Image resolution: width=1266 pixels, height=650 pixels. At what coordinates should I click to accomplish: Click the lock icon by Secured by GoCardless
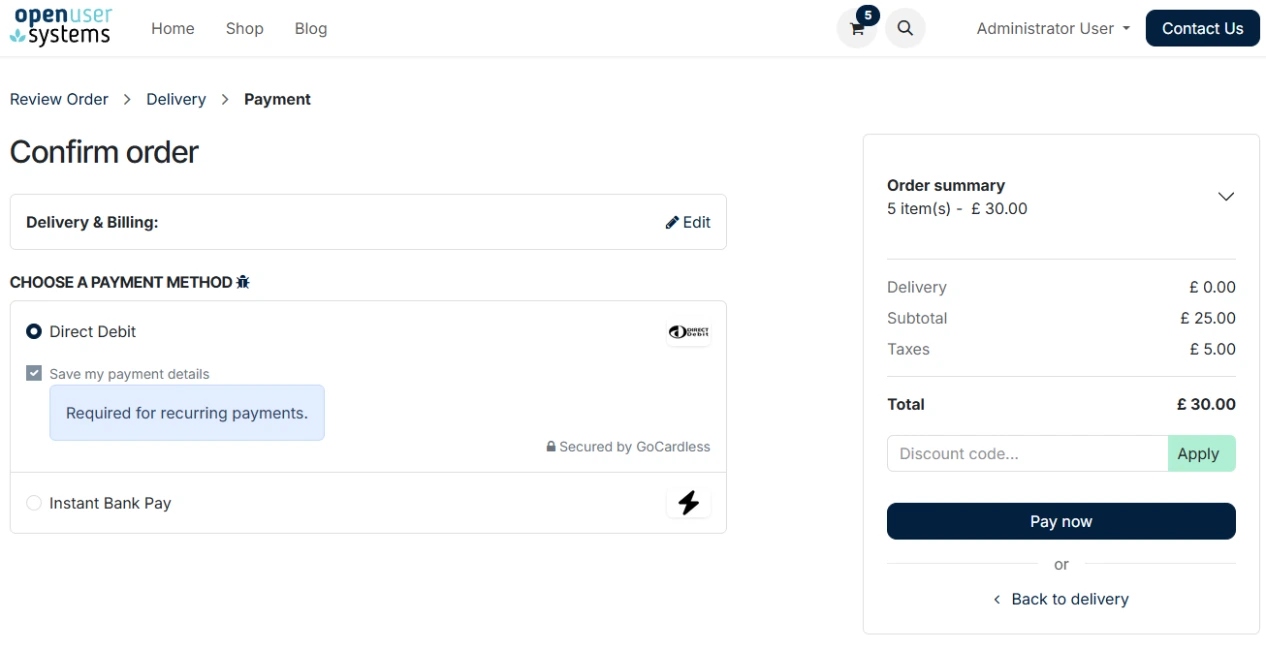click(551, 447)
